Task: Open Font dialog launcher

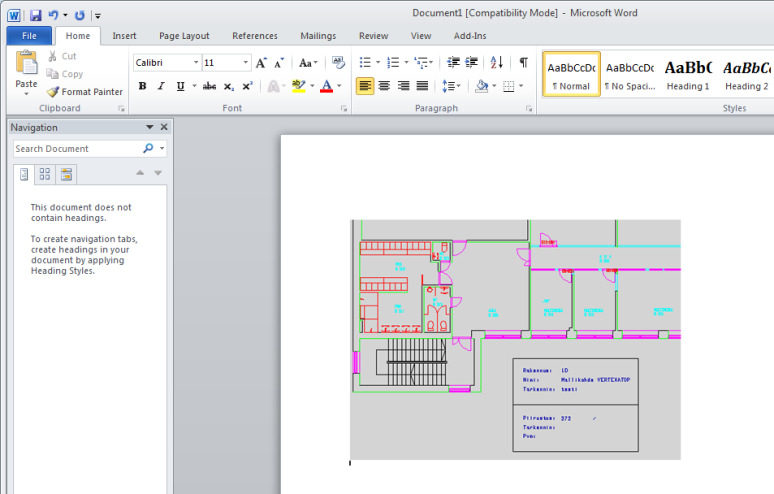Action: [x=344, y=109]
